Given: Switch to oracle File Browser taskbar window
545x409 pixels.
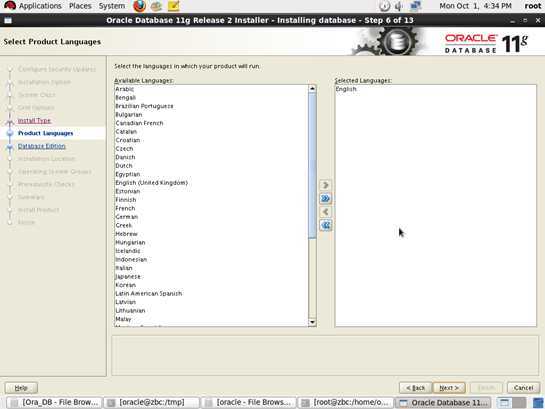Looking at the screenshot, I should coord(249,403).
